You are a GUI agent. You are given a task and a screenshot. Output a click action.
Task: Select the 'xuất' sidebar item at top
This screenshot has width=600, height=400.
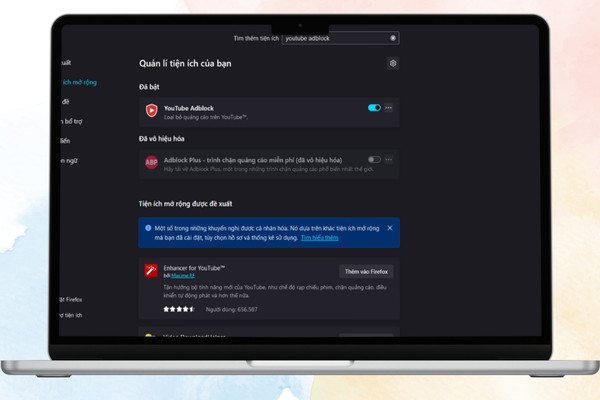tap(66, 63)
